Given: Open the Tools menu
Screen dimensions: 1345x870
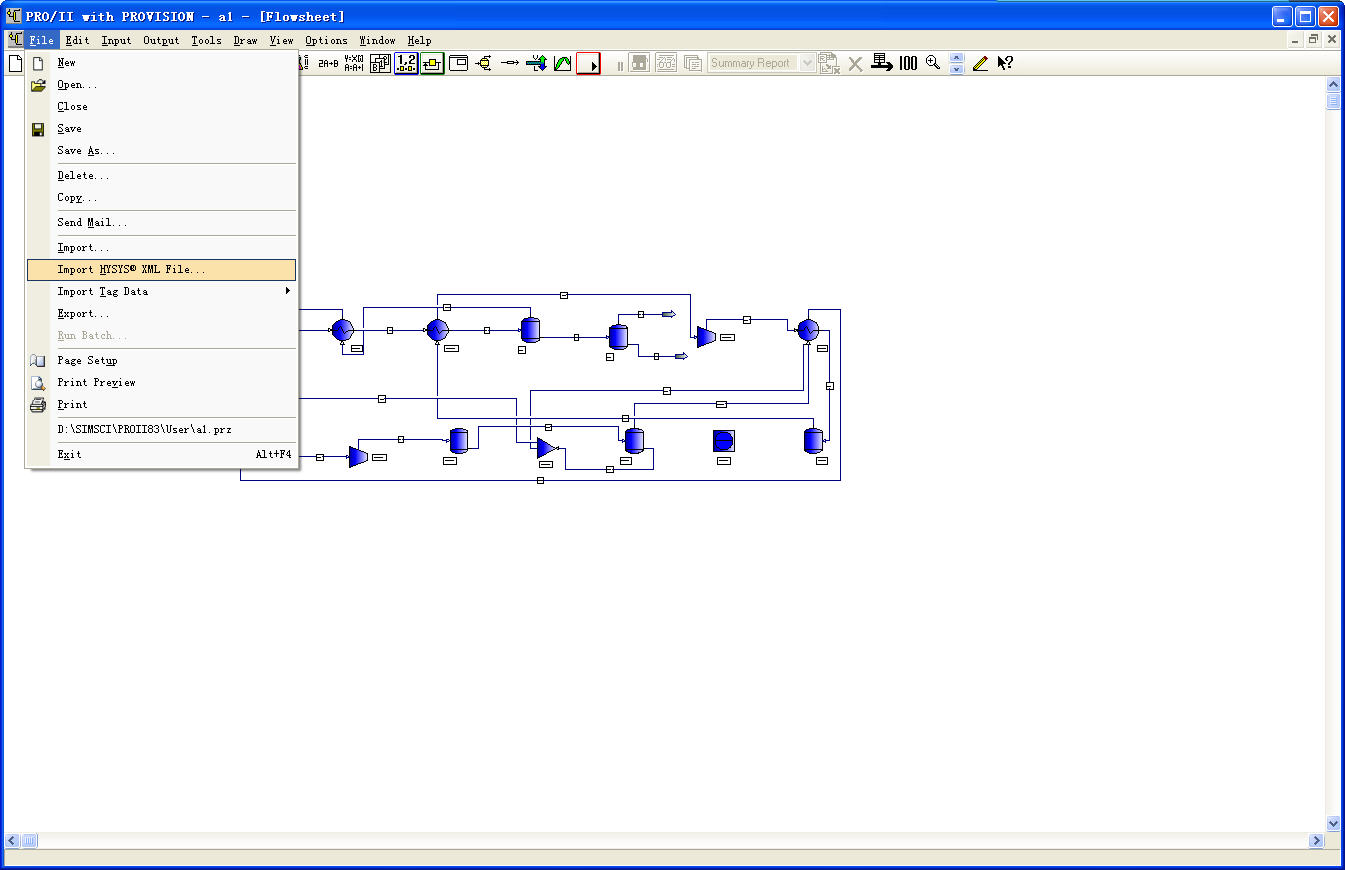Looking at the screenshot, I should click(x=206, y=41).
